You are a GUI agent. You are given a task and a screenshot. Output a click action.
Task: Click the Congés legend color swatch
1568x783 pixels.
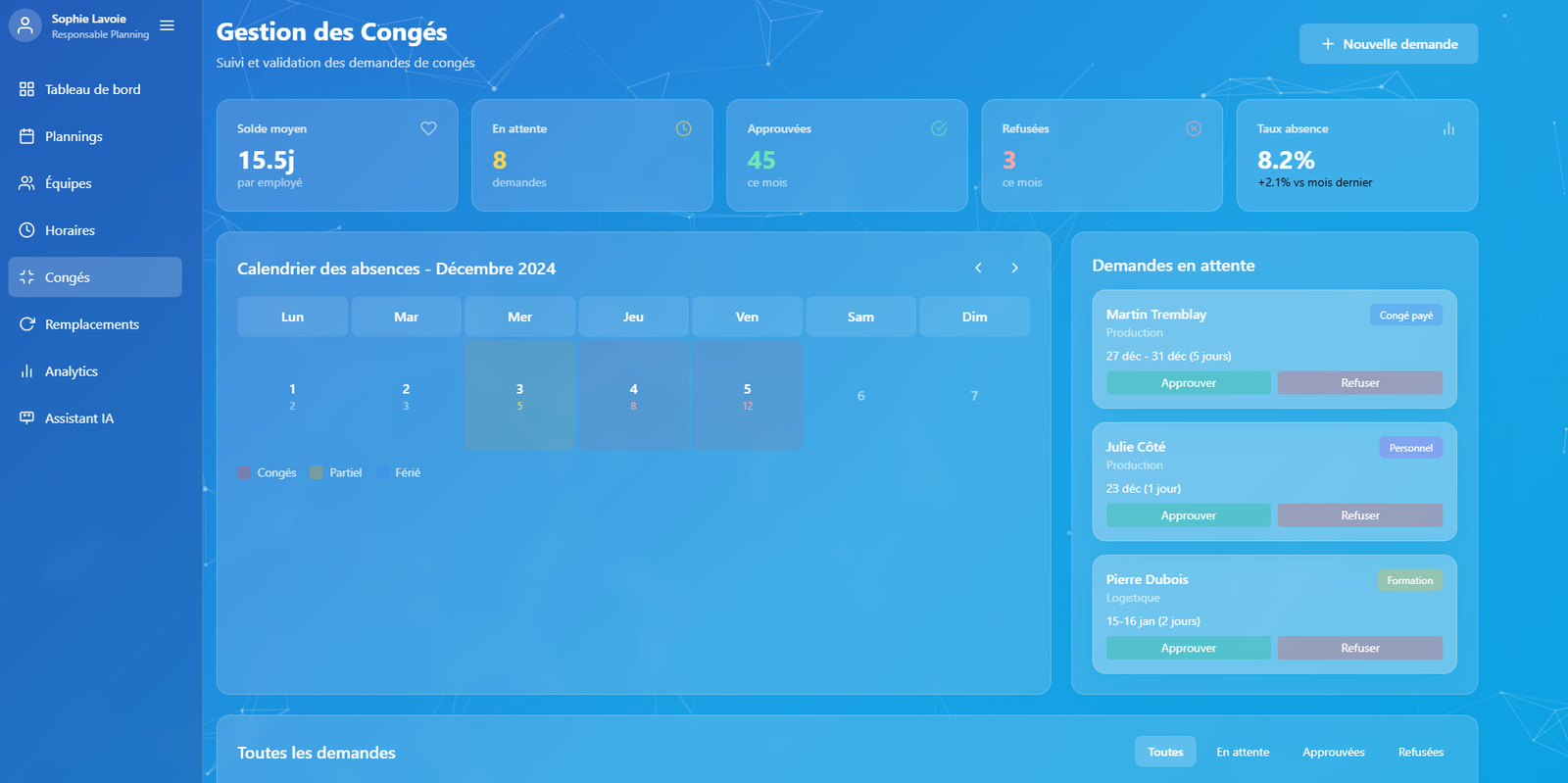(x=244, y=472)
